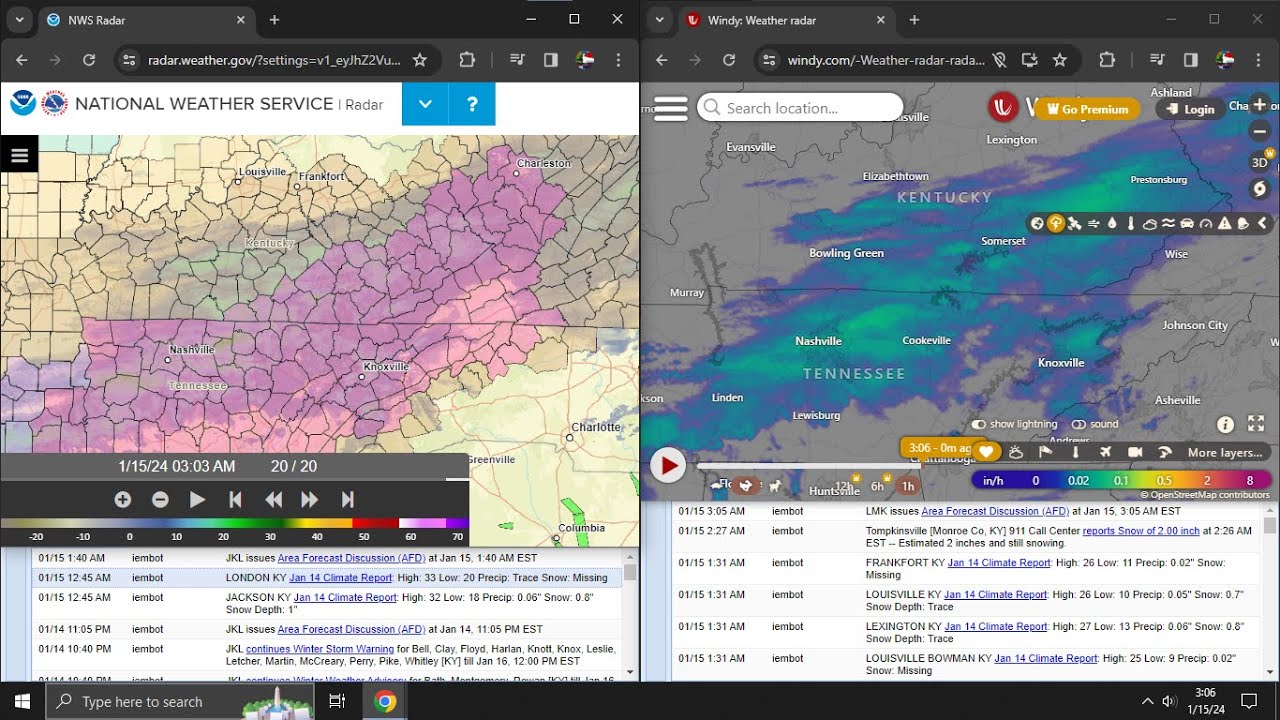The width and height of the screenshot is (1280, 720).
Task: Select the 6h radar range
Action: pyautogui.click(x=877, y=486)
